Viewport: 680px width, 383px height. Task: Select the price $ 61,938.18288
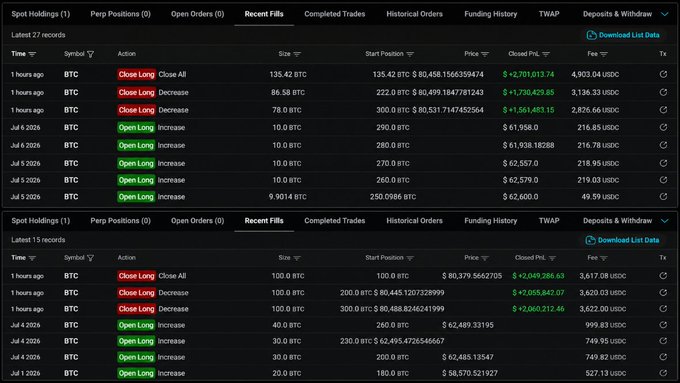point(528,145)
